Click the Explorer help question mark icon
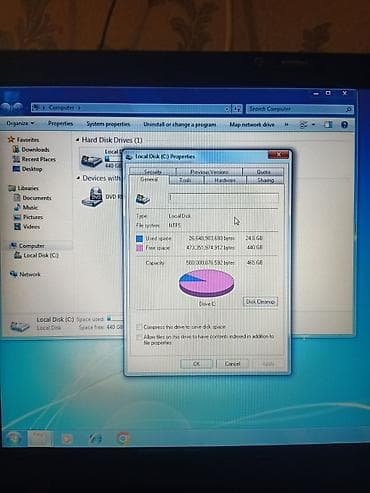The height and width of the screenshot is (493, 370). click(x=345, y=125)
